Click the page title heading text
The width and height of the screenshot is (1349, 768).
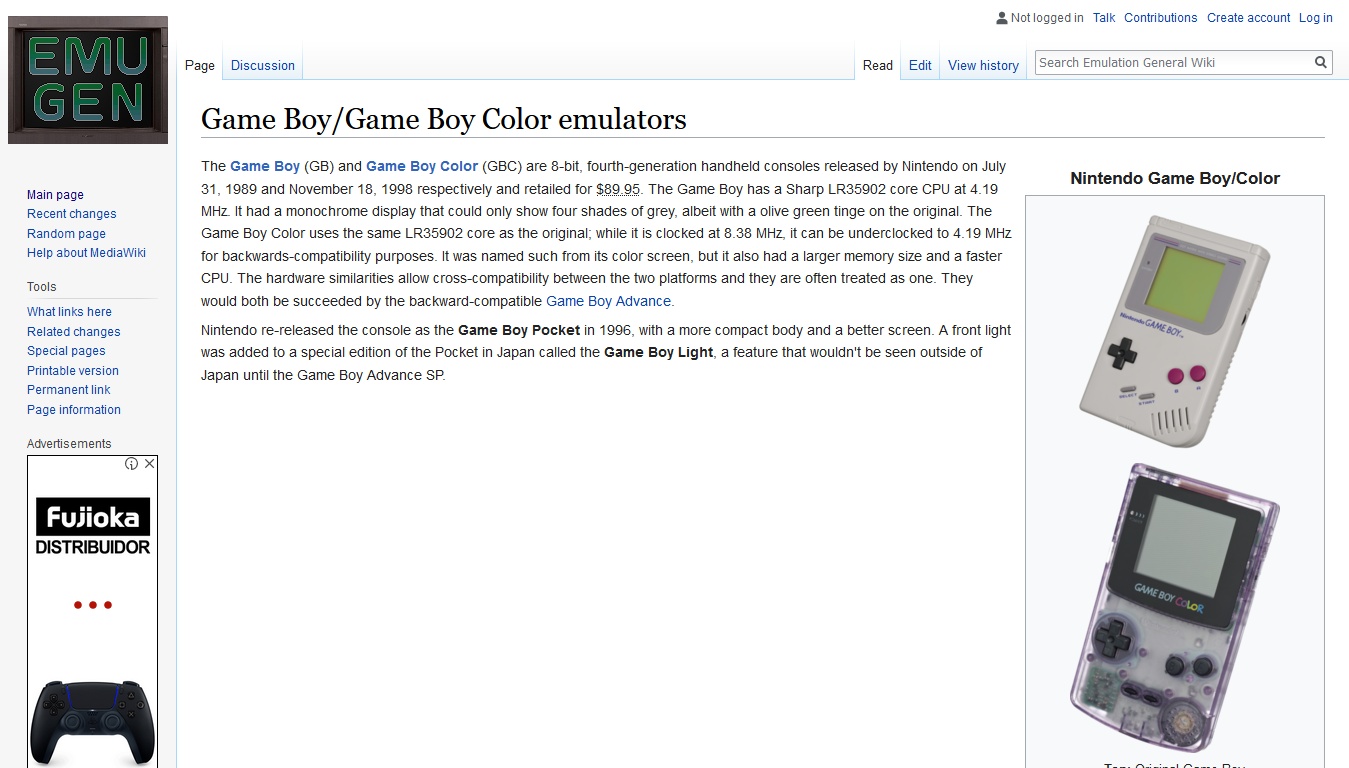coord(444,119)
